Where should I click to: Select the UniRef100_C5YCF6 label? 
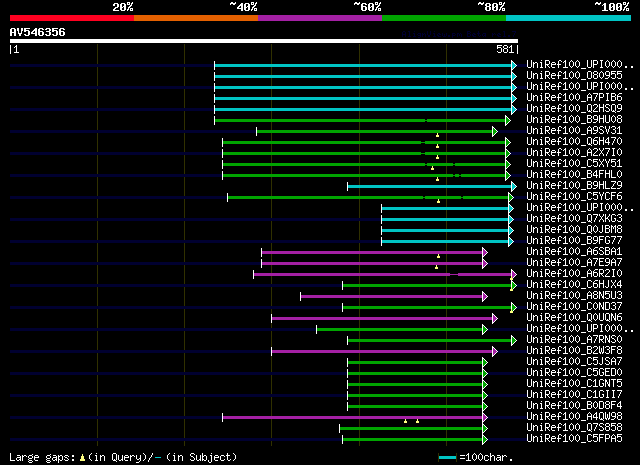(x=574, y=197)
